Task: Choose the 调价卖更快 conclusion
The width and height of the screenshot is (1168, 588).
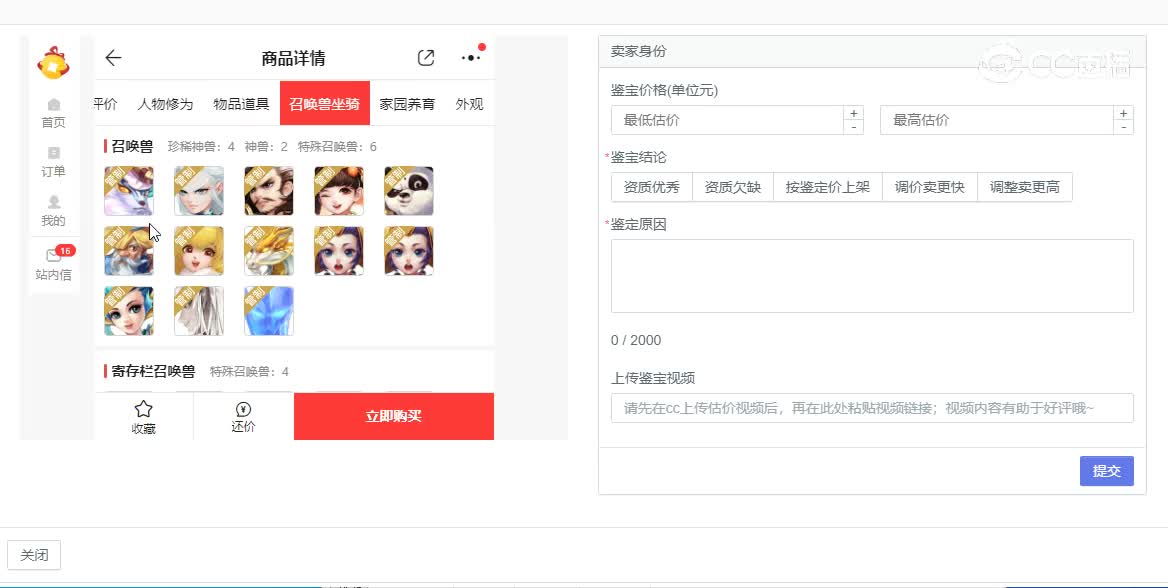Action: pyautogui.click(x=930, y=187)
